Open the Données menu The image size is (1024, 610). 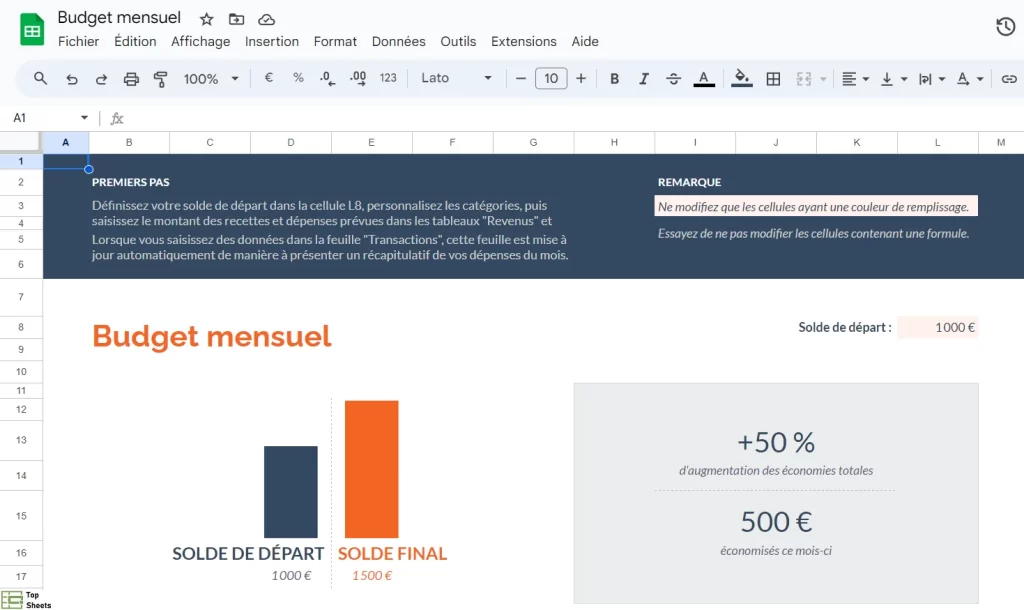pos(398,41)
